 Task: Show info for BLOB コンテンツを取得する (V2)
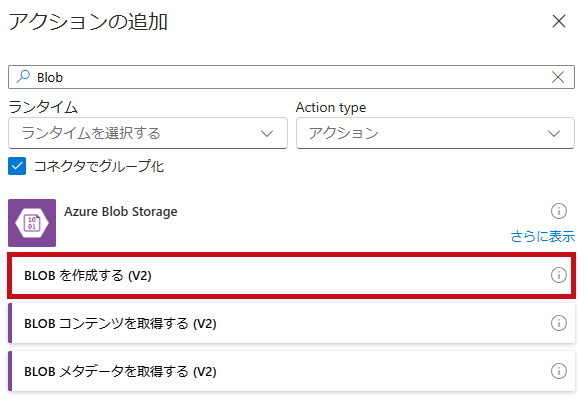[559, 323]
